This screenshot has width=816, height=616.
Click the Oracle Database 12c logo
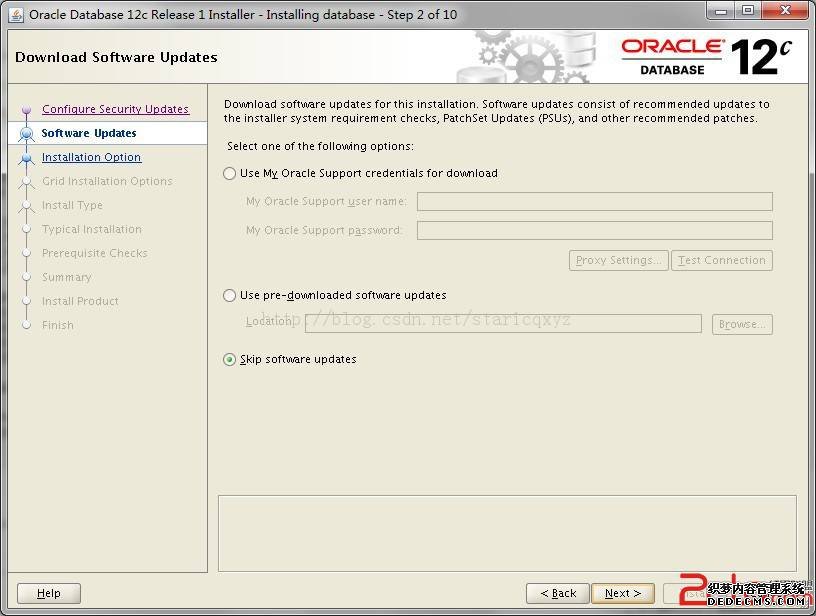point(706,57)
